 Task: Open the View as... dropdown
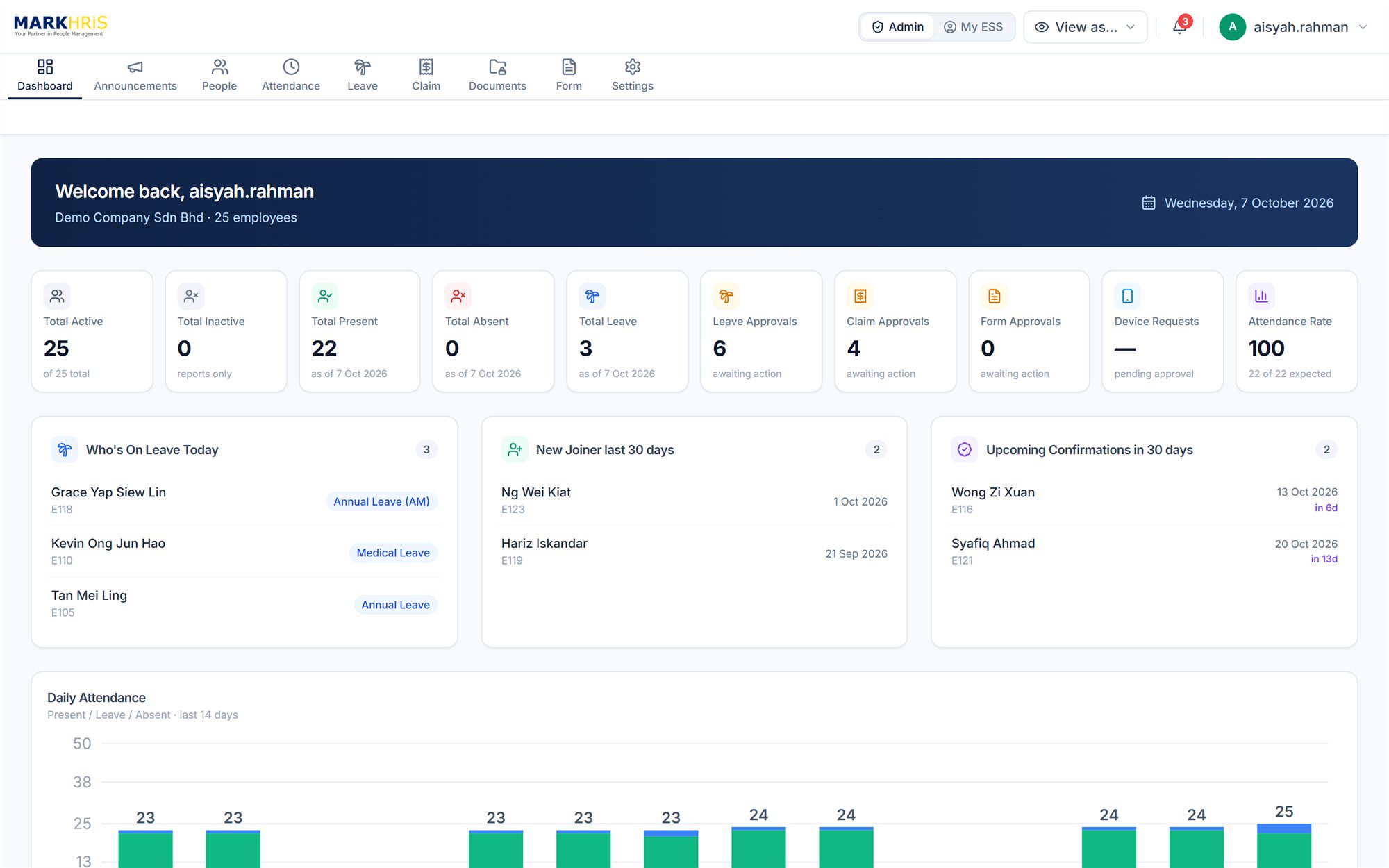(x=1085, y=27)
